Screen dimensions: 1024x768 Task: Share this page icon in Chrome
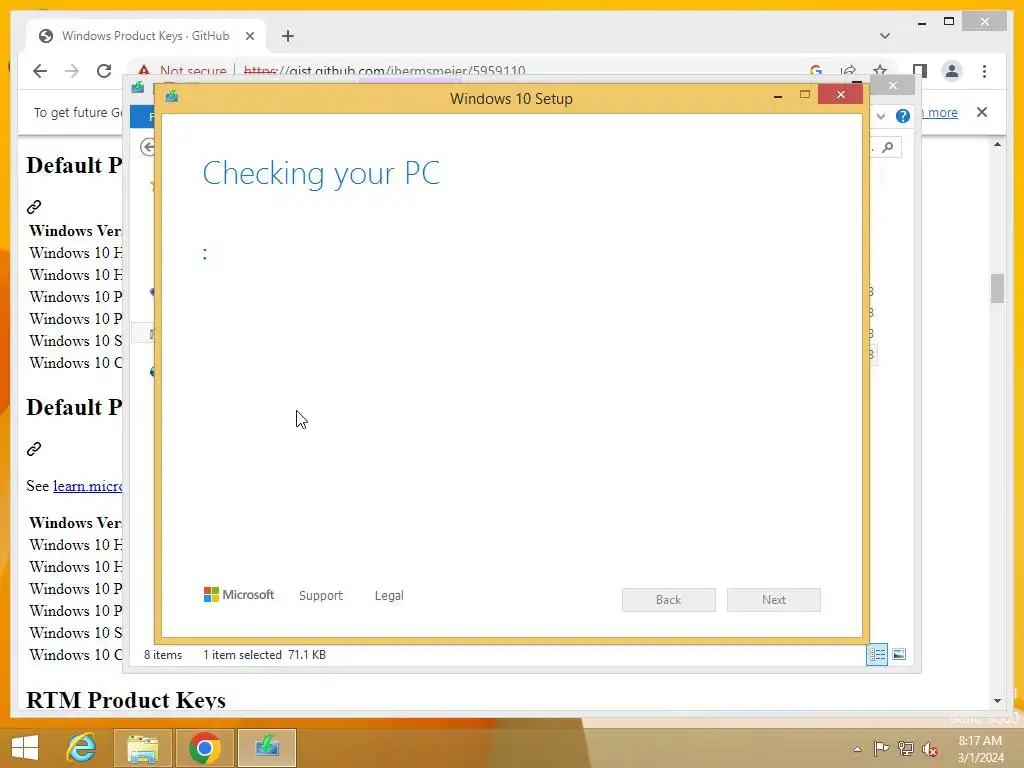pos(848,71)
